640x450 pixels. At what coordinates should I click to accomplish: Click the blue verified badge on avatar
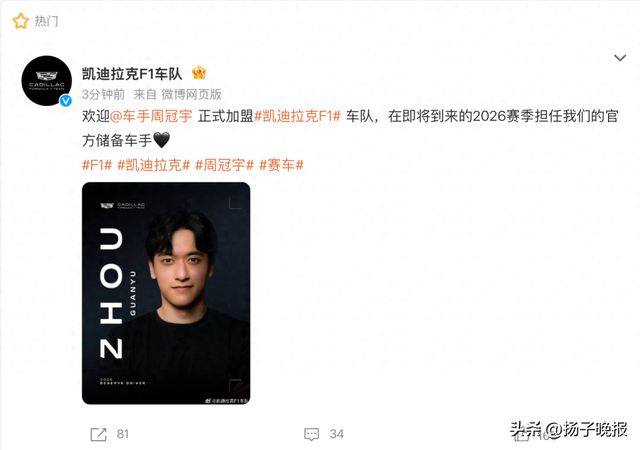(66, 100)
